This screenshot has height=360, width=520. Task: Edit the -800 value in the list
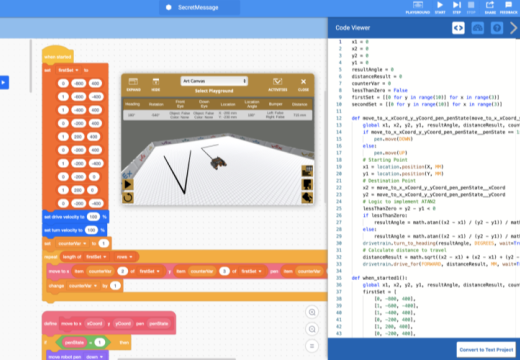click(79, 83)
